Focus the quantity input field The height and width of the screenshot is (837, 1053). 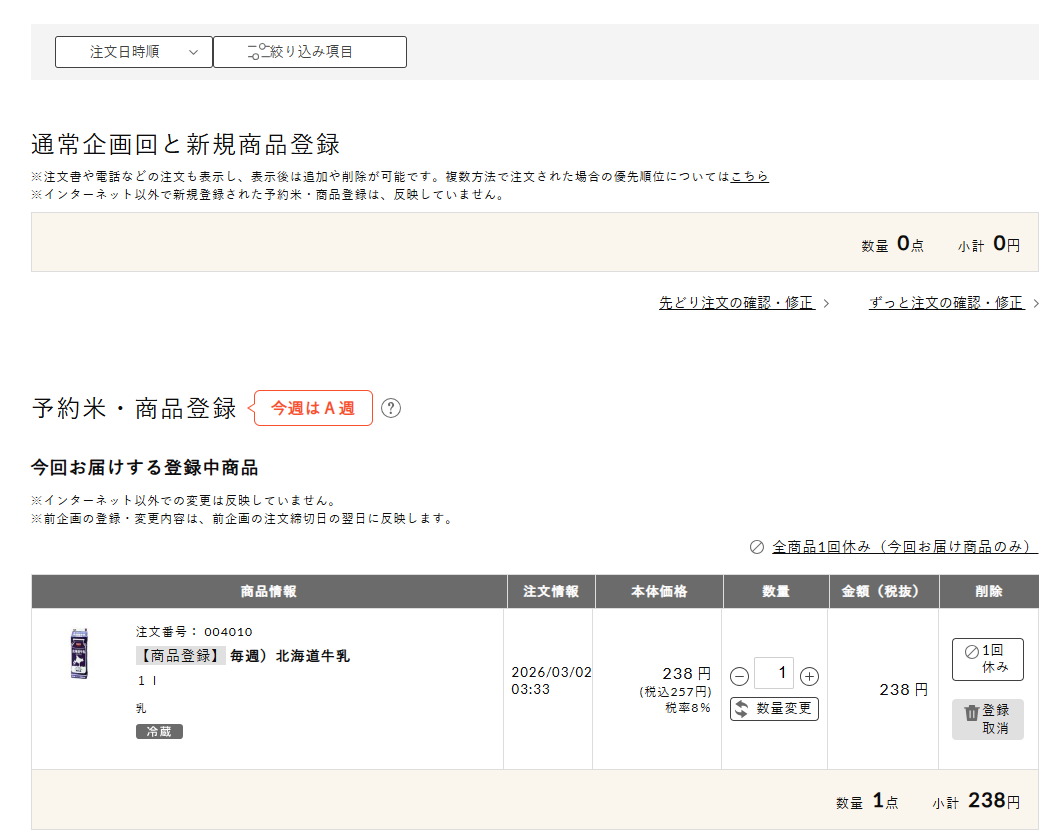(774, 673)
